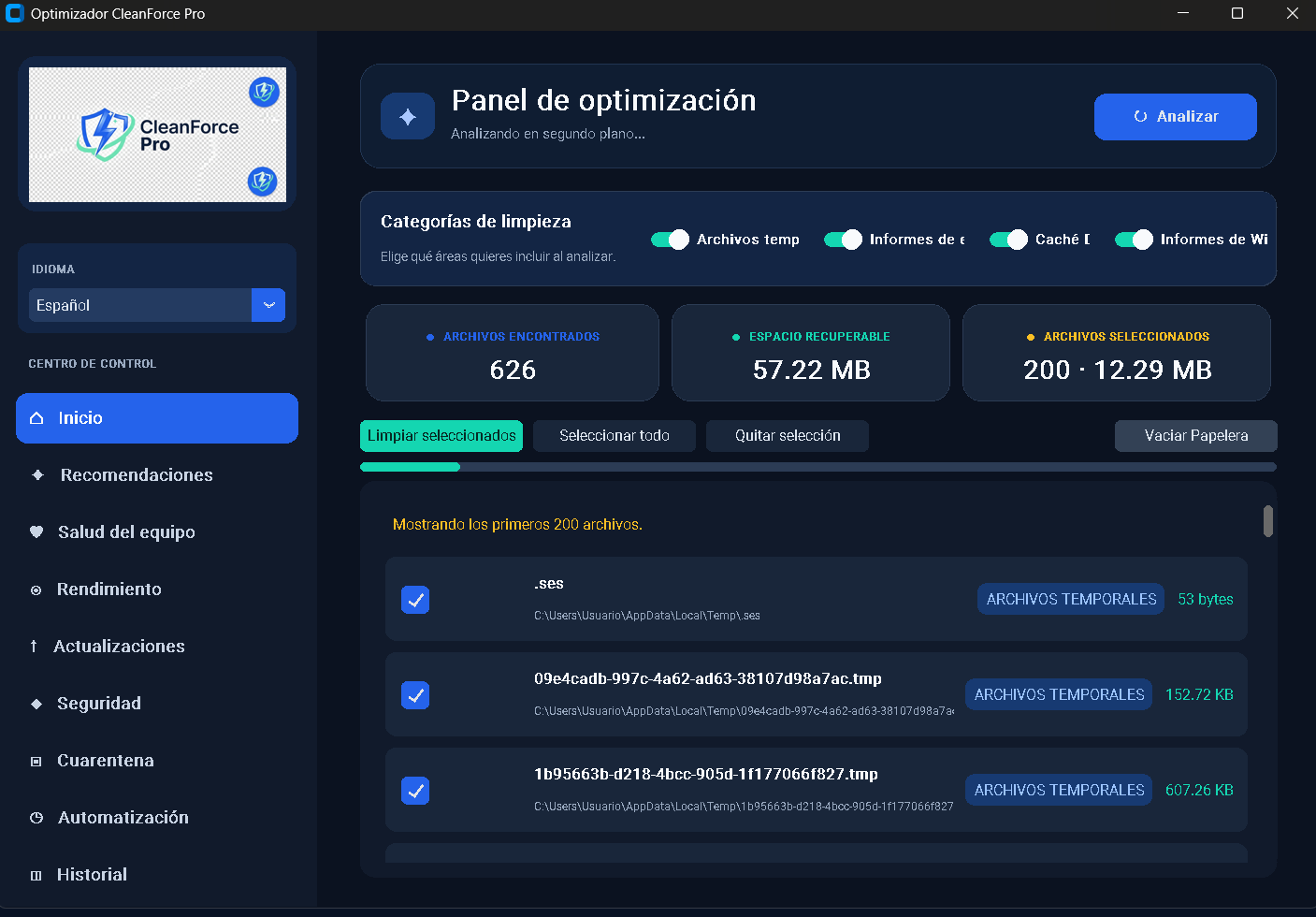This screenshot has height=917, width=1316.
Task: Open the Rendimiento section
Action: [157, 589]
